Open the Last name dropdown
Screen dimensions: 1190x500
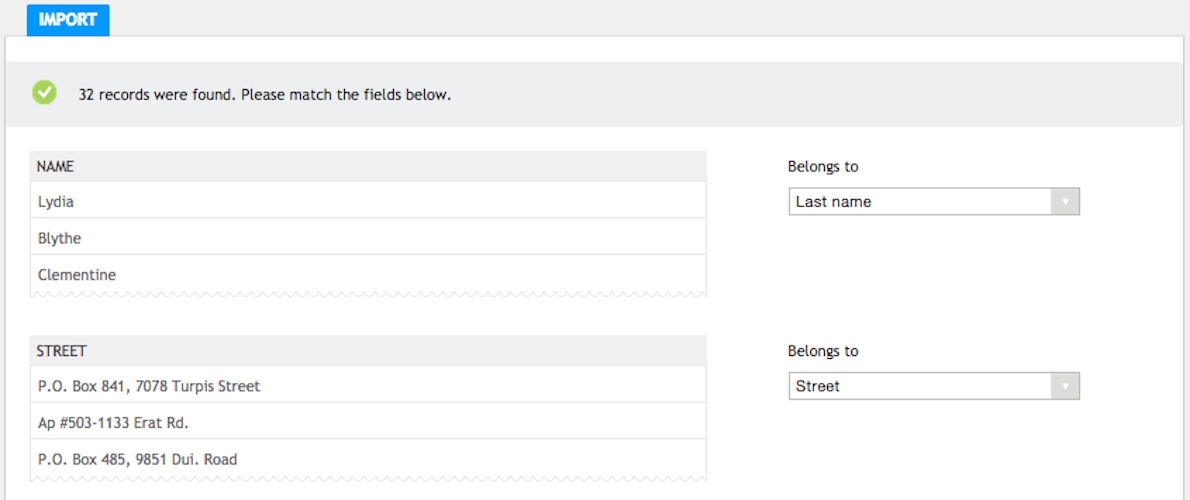[x=920, y=201]
